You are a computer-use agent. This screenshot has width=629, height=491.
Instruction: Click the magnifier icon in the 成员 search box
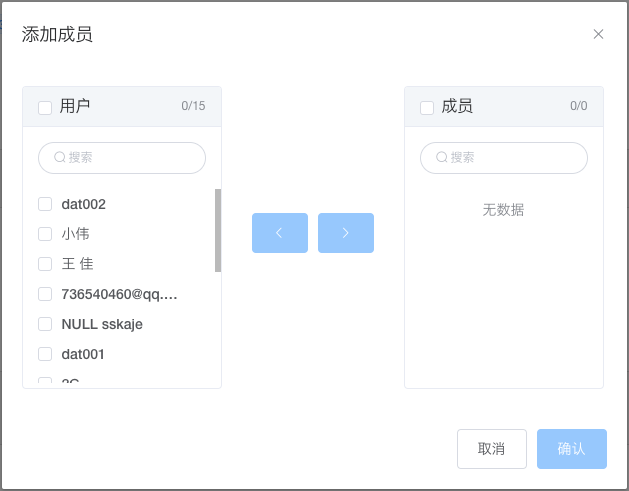[442, 157]
